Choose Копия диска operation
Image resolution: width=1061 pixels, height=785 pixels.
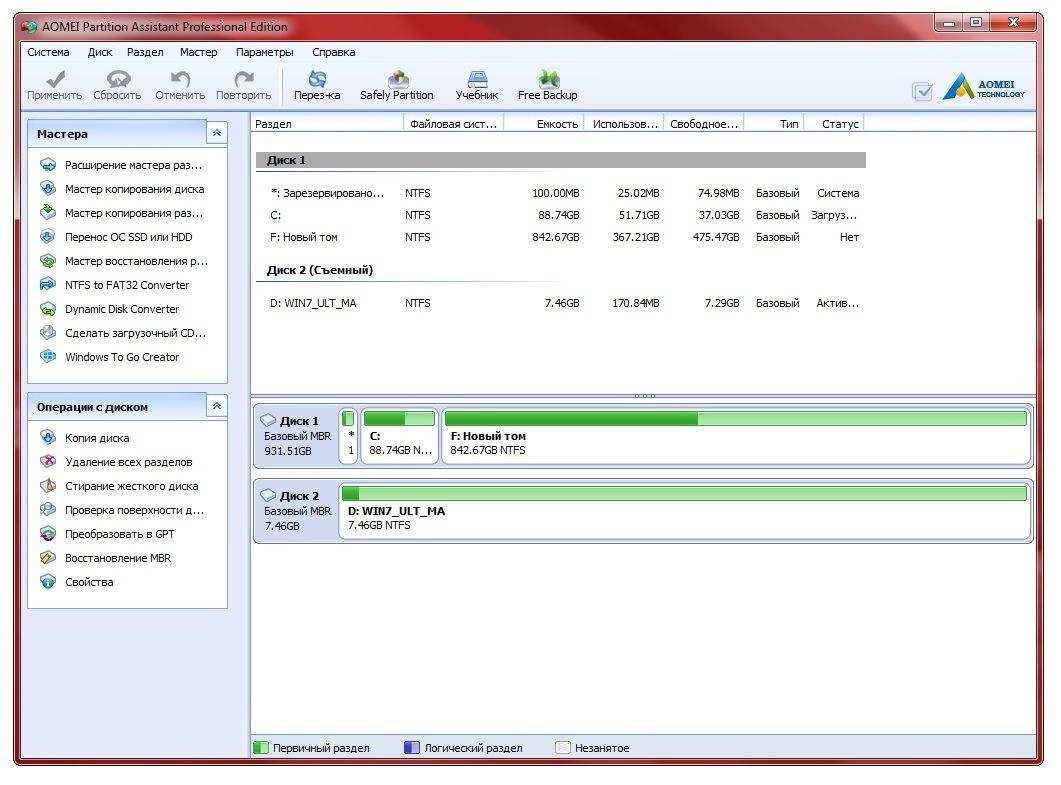(x=85, y=438)
